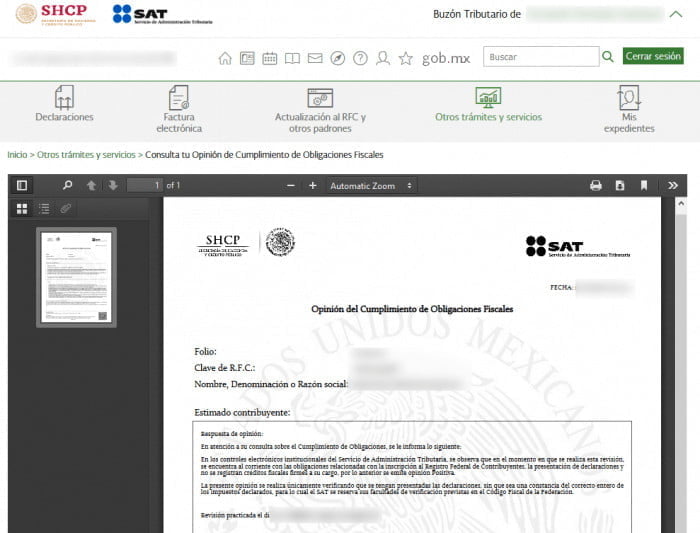This screenshot has width=700, height=533.
Task: Click the RFC update gears icon
Action: [x=320, y=98]
